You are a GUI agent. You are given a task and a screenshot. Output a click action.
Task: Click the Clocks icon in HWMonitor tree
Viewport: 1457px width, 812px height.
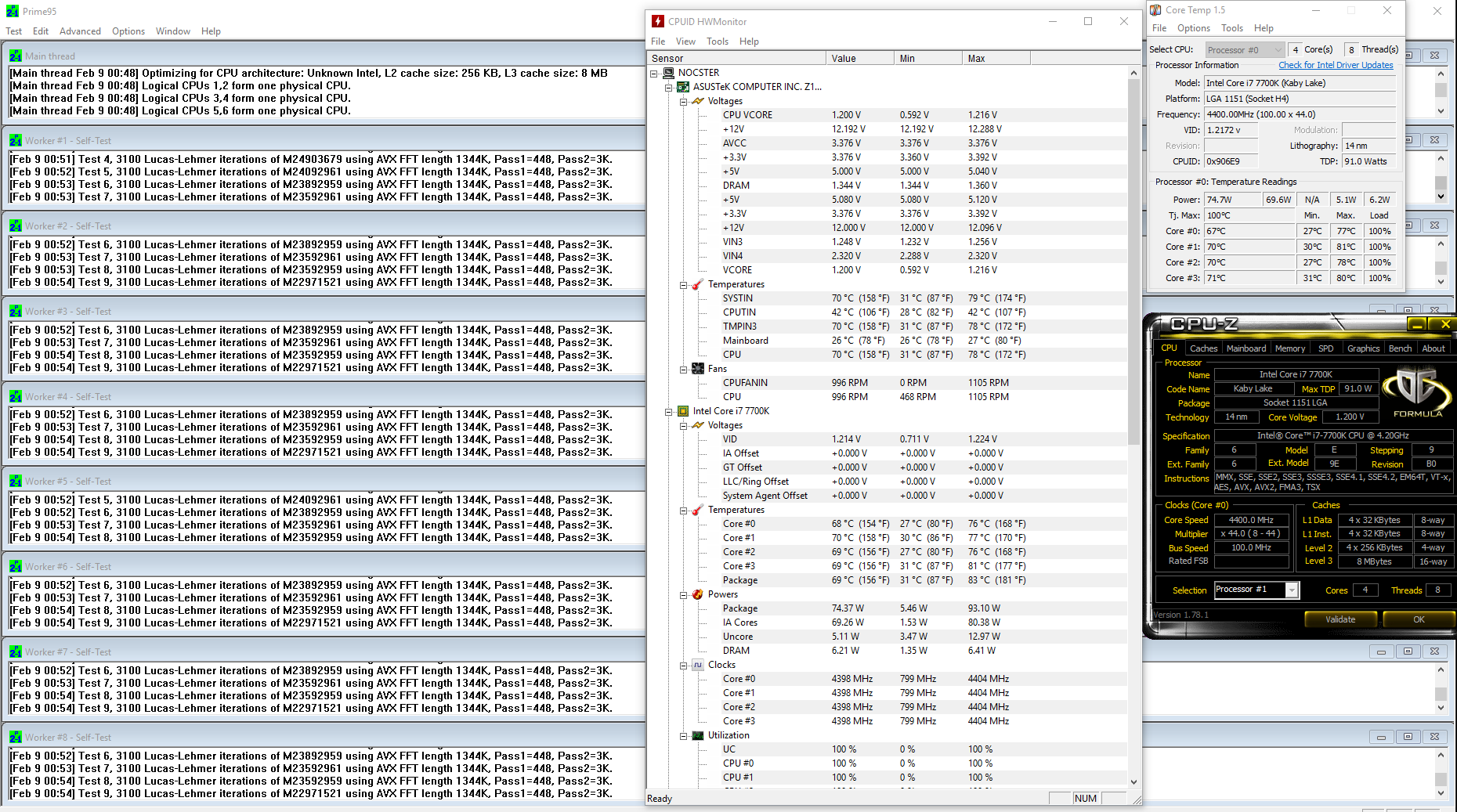698,665
